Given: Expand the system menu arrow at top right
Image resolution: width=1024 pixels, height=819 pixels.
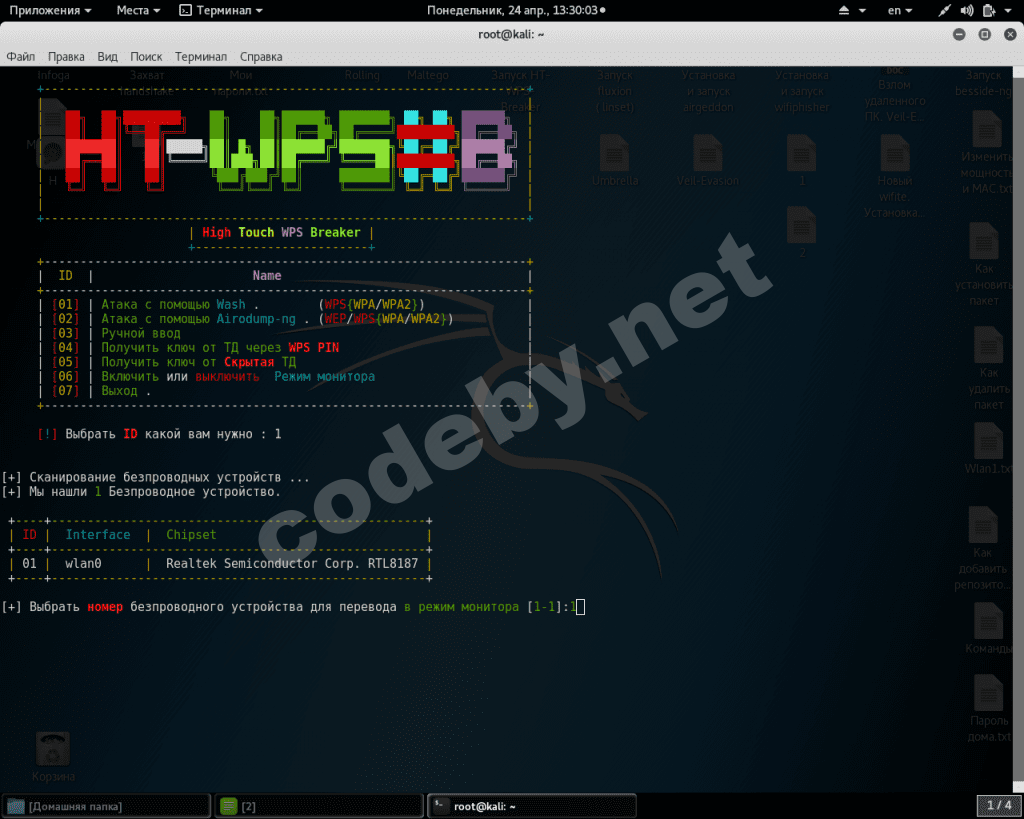Looking at the screenshot, I should pos(1008,10).
